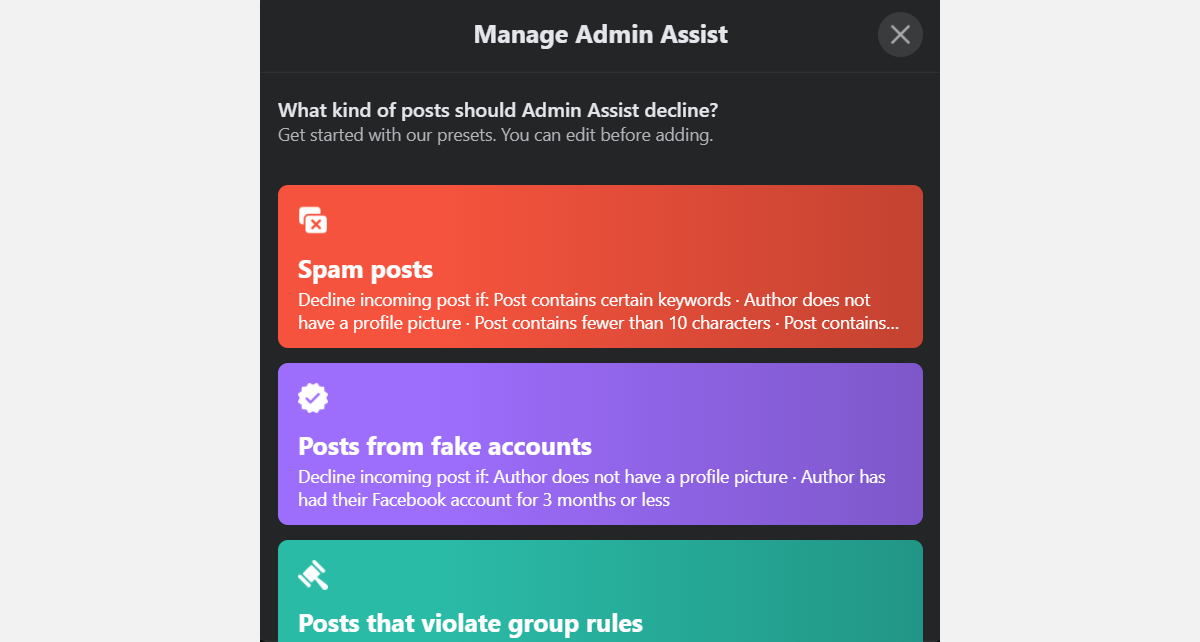Image resolution: width=1200 pixels, height=642 pixels.
Task: Click the gavel icon on group rules card
Action: coord(312,574)
